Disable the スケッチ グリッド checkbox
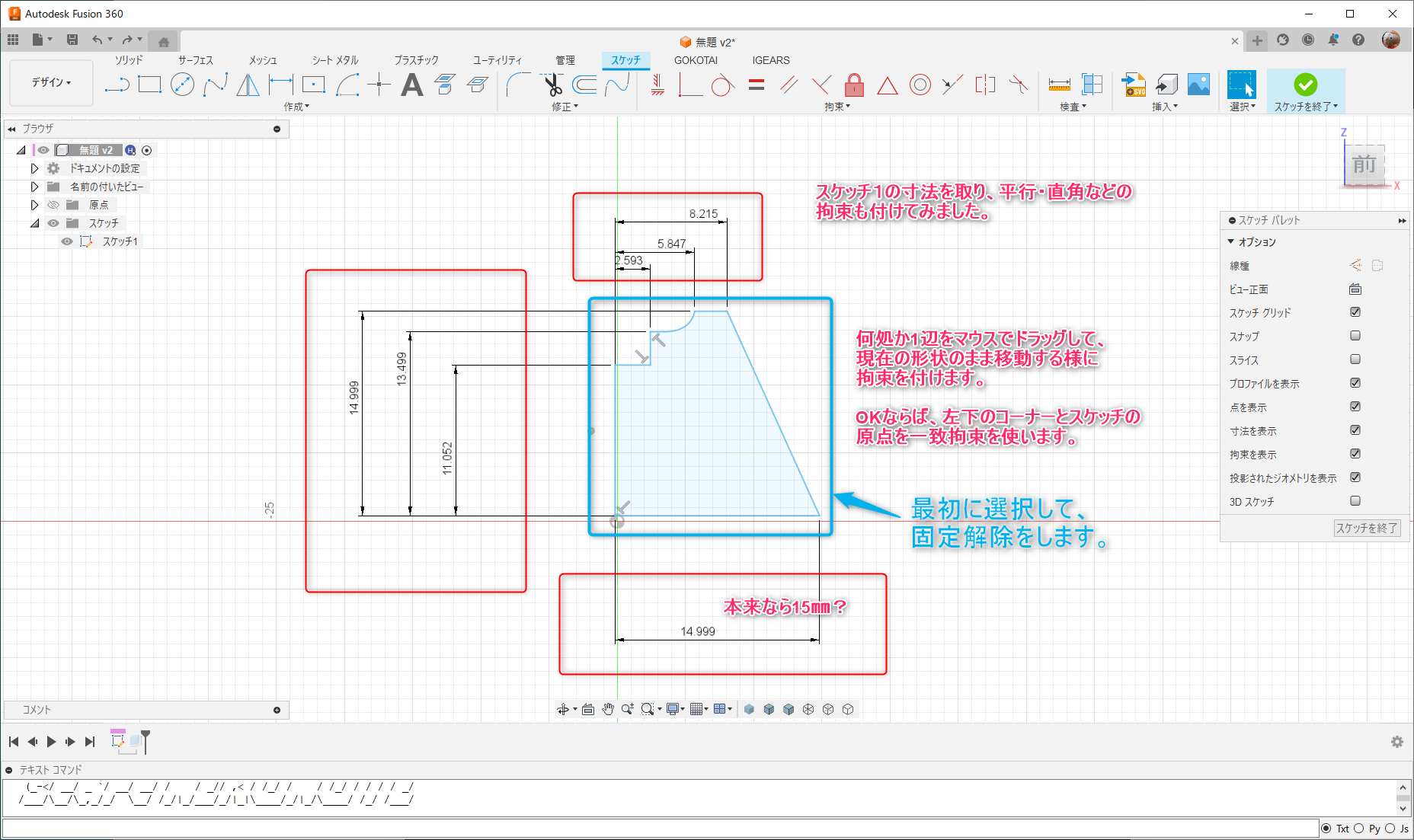This screenshot has width=1414, height=840. [1355, 312]
